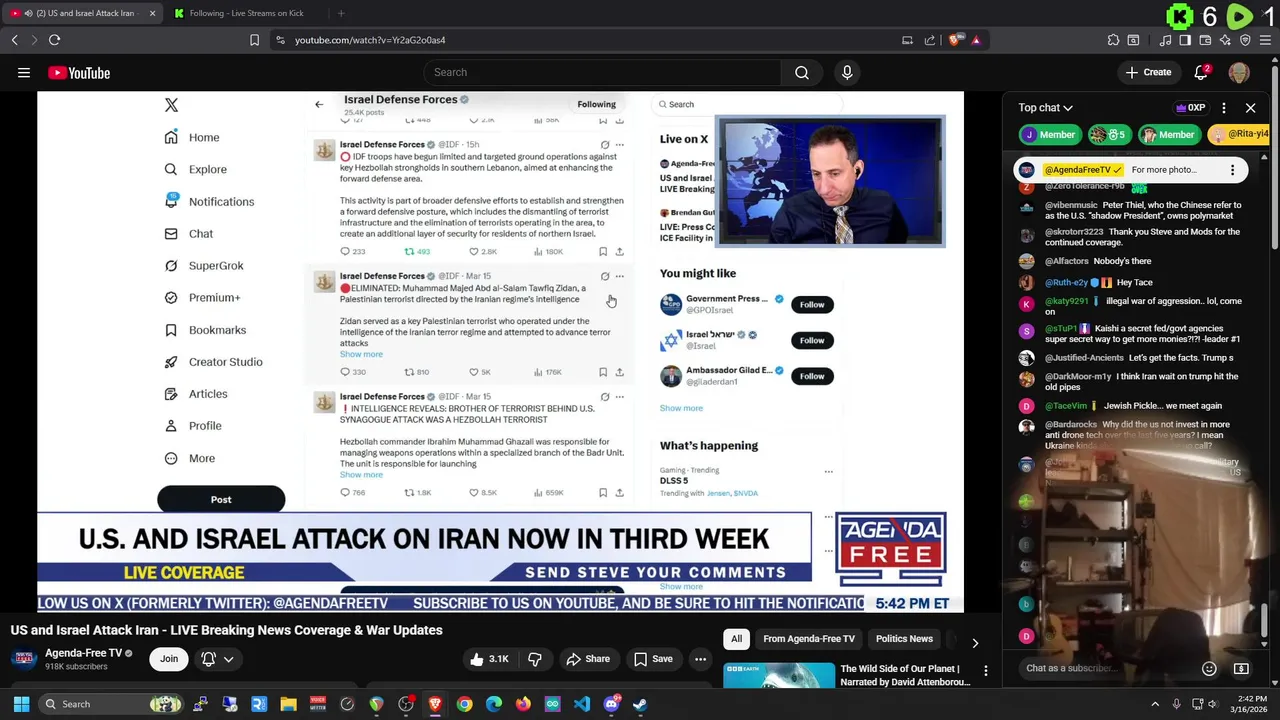This screenshot has height=720, width=1280.
Task: Show hidden system tray icons
Action: click(x=1155, y=704)
